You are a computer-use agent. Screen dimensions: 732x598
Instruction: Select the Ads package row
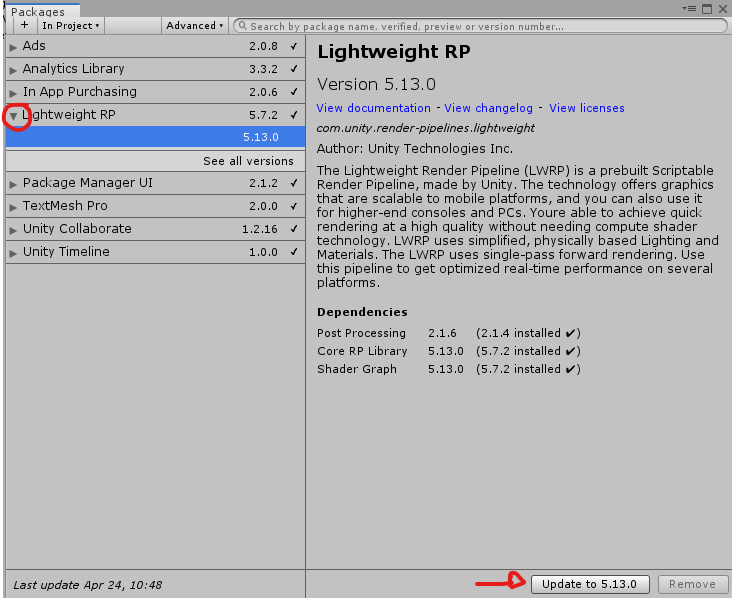pos(155,46)
